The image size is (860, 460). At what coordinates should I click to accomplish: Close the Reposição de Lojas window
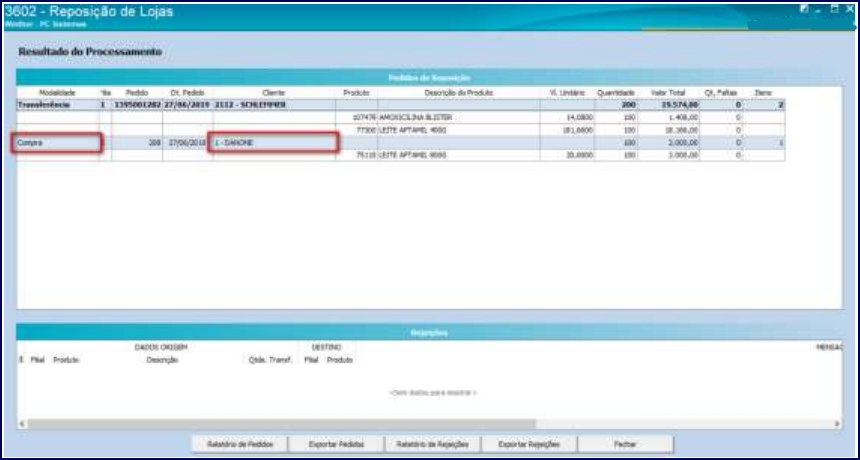(x=850, y=8)
